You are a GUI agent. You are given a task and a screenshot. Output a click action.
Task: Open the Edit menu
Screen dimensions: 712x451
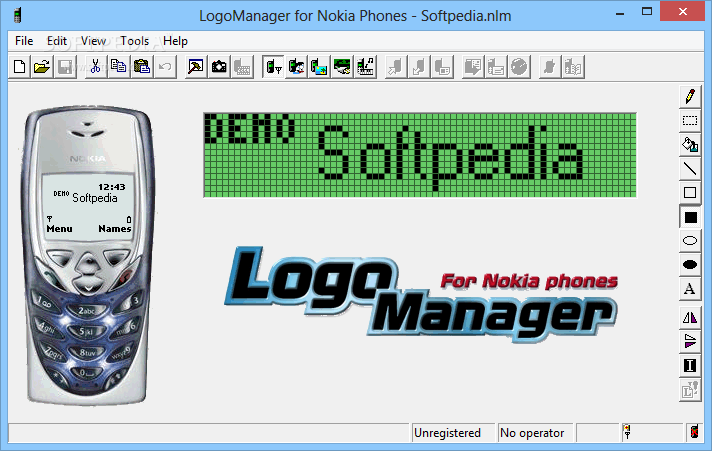coord(57,41)
